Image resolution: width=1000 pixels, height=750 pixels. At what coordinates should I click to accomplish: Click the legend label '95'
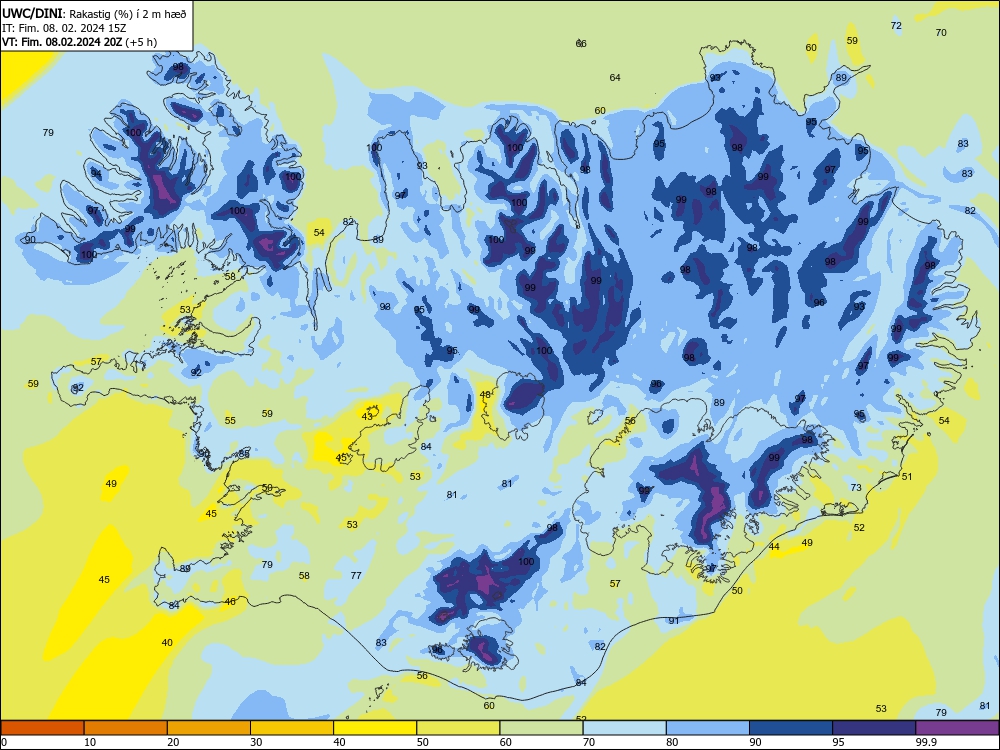838,742
